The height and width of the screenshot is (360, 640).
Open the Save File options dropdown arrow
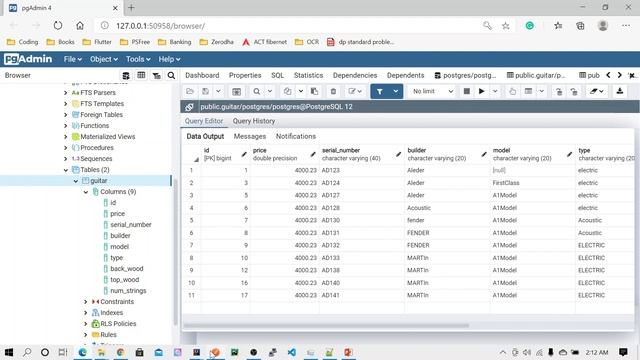[x=218, y=91]
